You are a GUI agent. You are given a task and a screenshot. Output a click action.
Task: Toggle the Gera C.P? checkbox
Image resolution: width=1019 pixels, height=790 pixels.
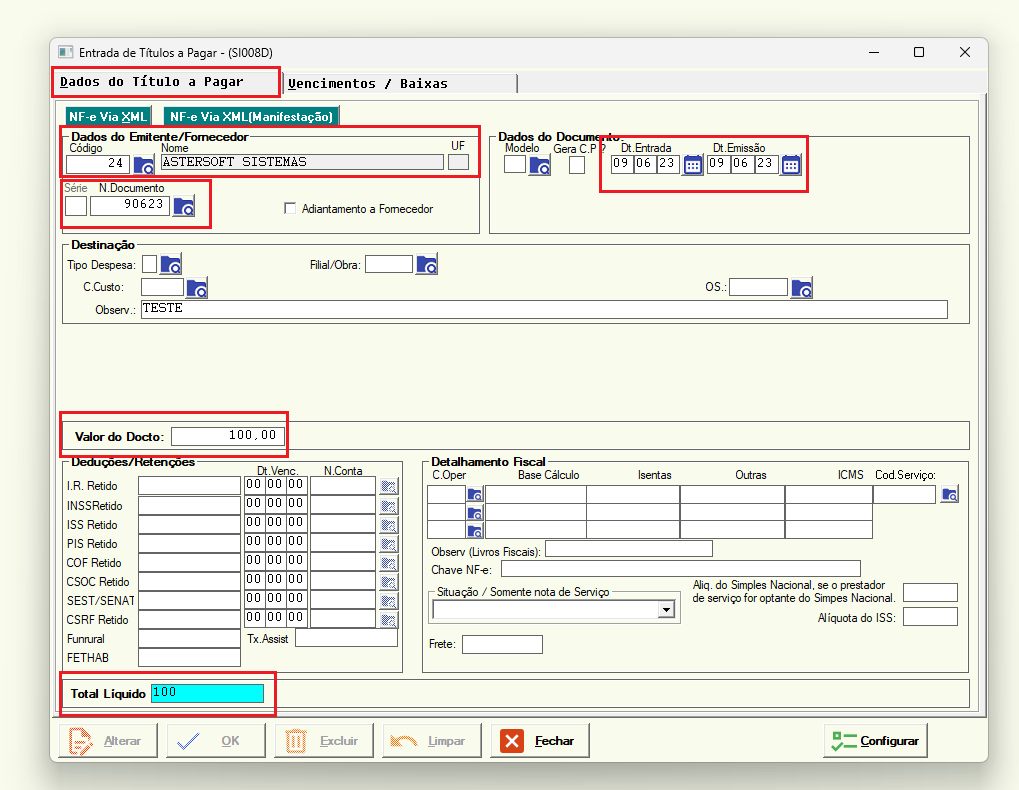point(576,165)
